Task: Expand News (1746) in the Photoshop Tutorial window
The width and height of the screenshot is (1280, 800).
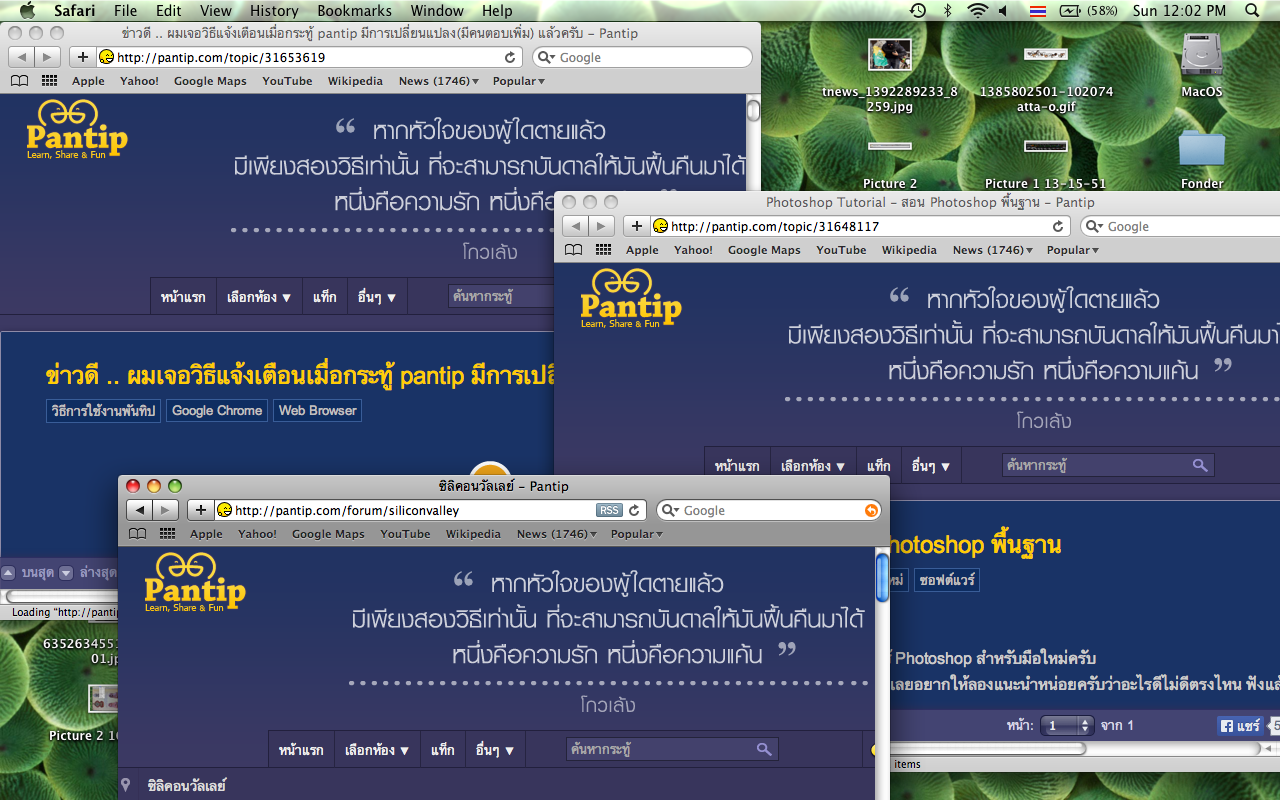Action: (x=992, y=250)
